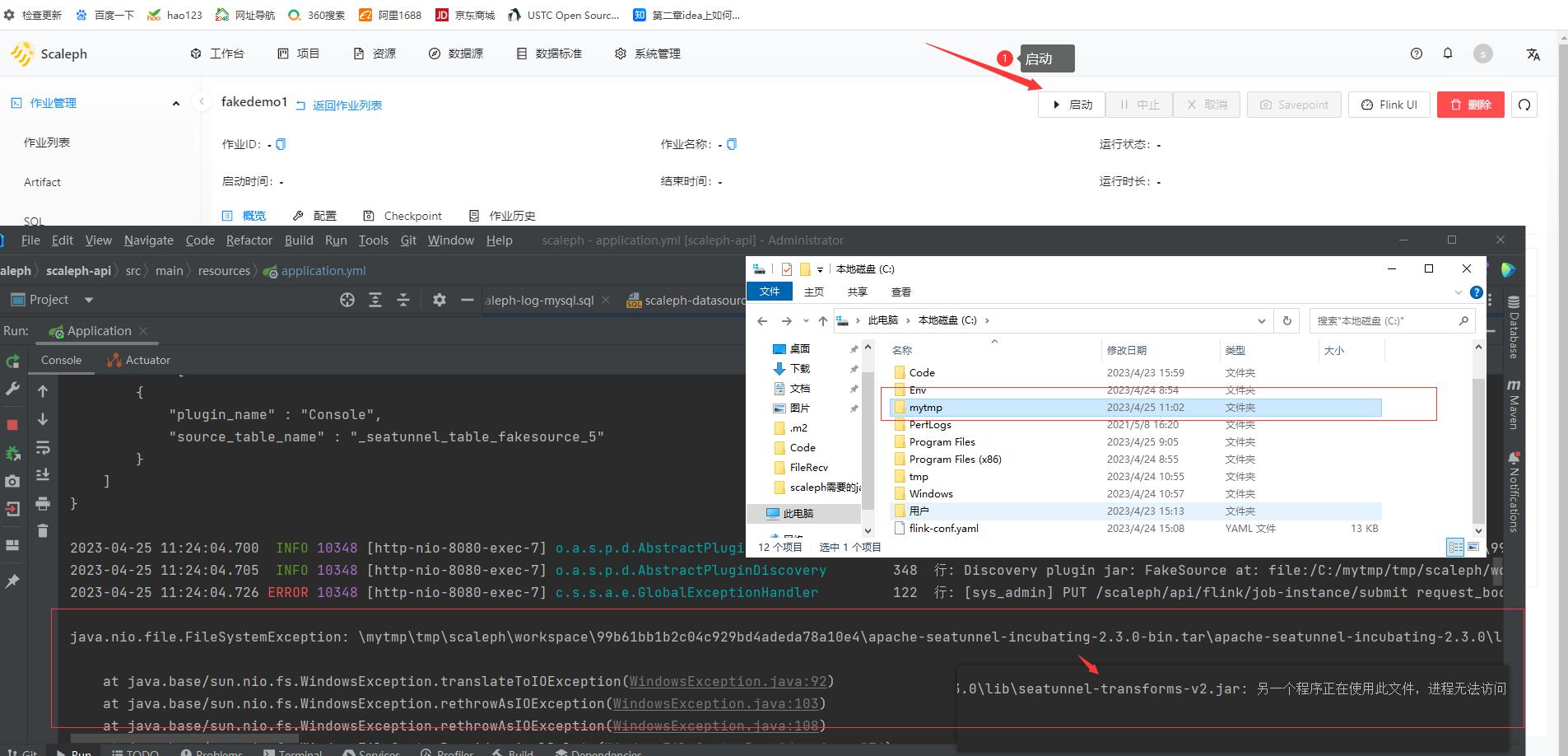This screenshot has height=756, width=1568.
Task: Open the Flink UI
Action: click(x=1389, y=105)
